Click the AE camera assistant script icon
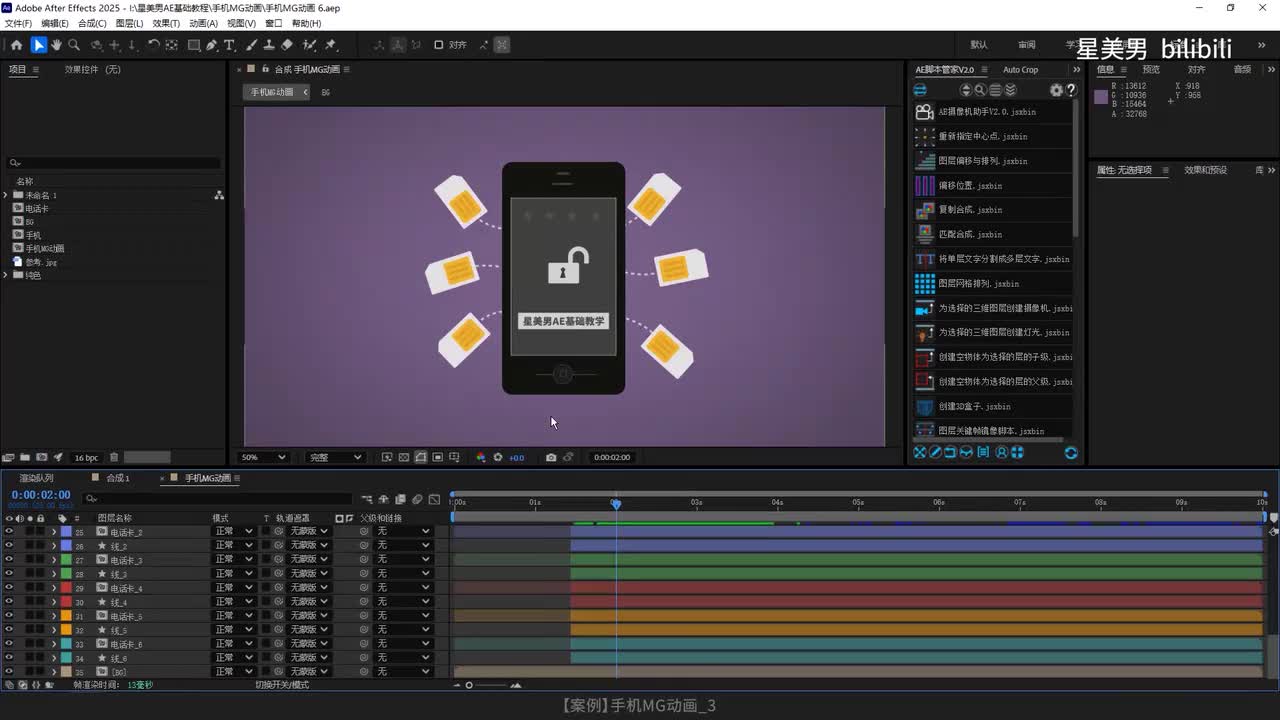Viewport: 1280px width, 720px height. (x=925, y=112)
